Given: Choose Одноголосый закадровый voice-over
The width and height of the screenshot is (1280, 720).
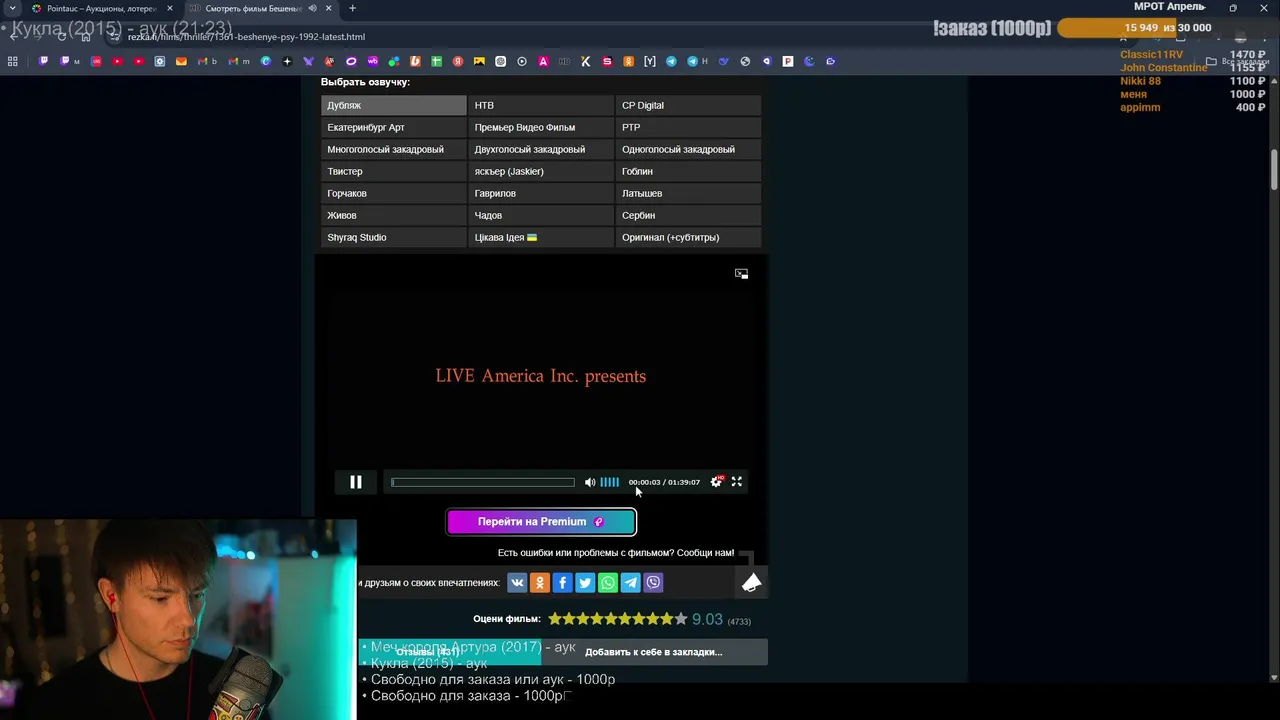Looking at the screenshot, I should [688, 149].
